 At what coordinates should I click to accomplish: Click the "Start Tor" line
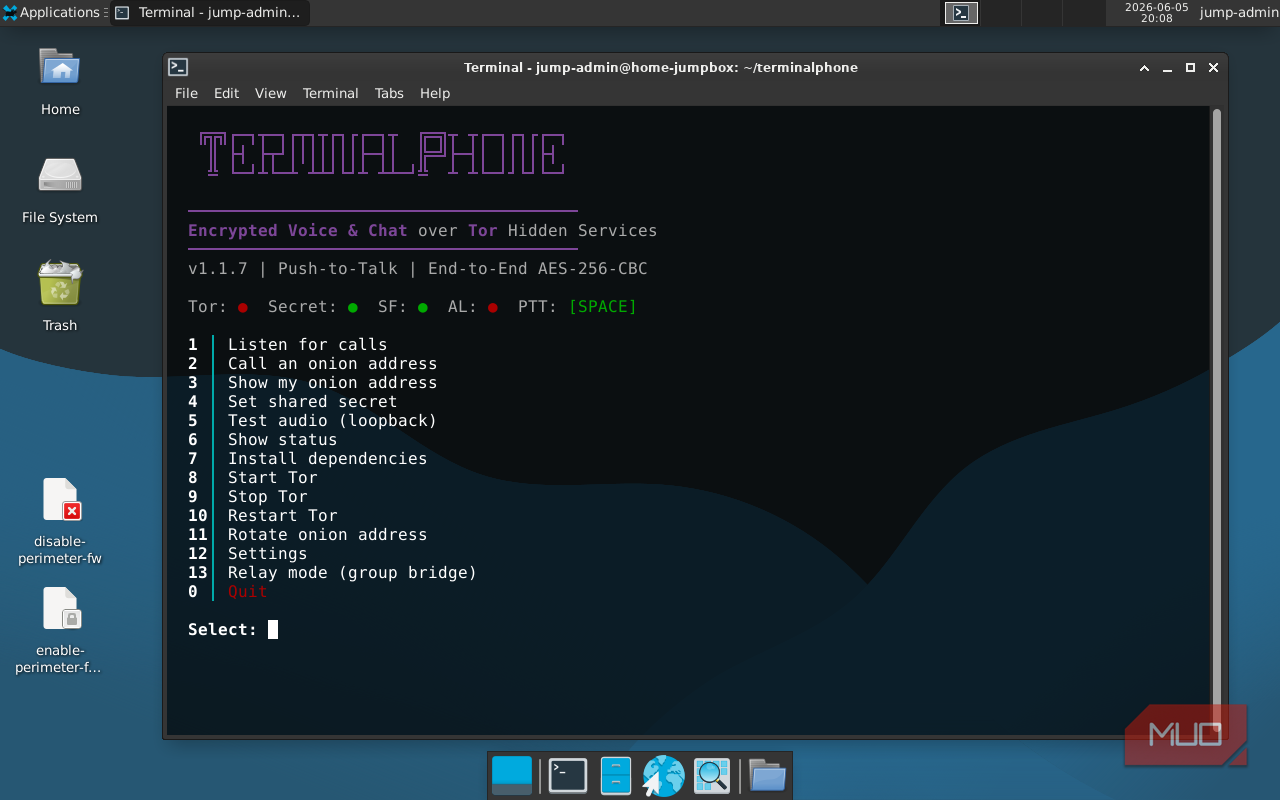pyautogui.click(x=272, y=477)
